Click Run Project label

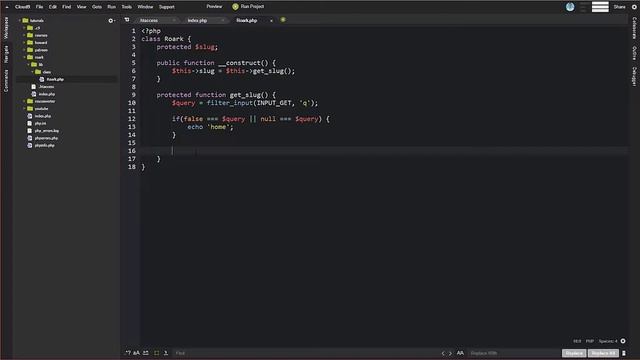point(252,7)
